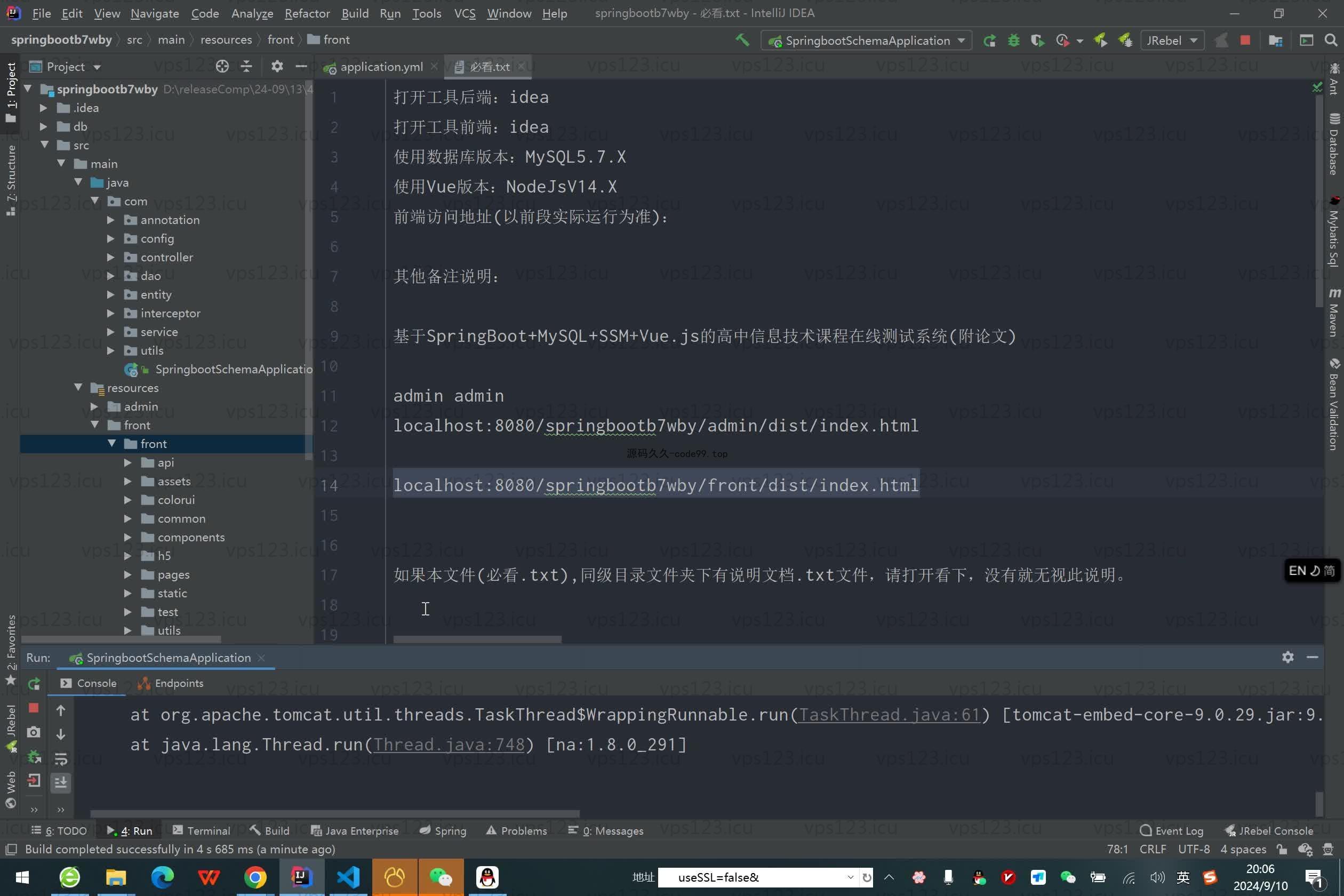Expand the .idea folder
The height and width of the screenshot is (896, 1344).
coord(43,108)
